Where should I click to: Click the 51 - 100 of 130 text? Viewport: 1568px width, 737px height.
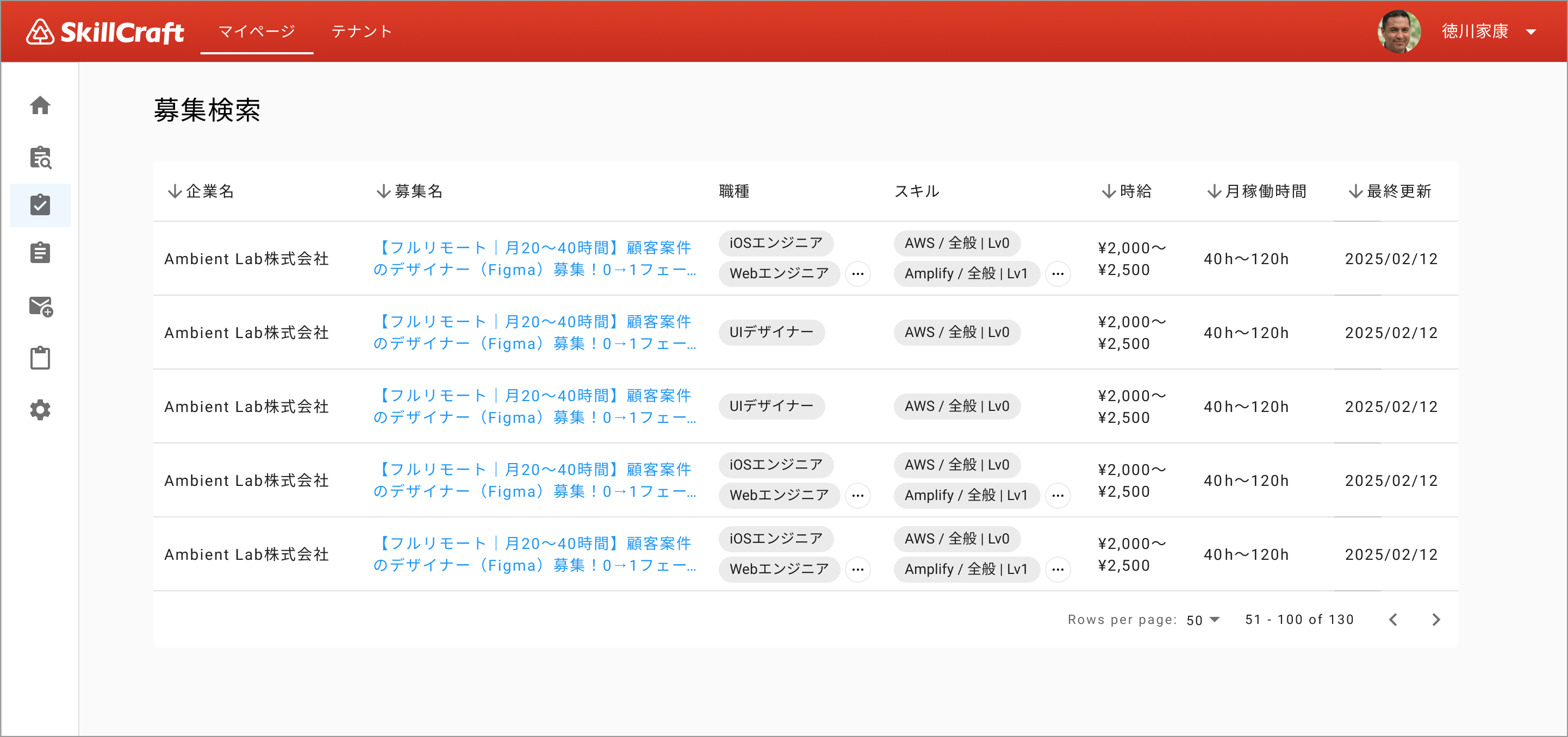tap(1299, 620)
